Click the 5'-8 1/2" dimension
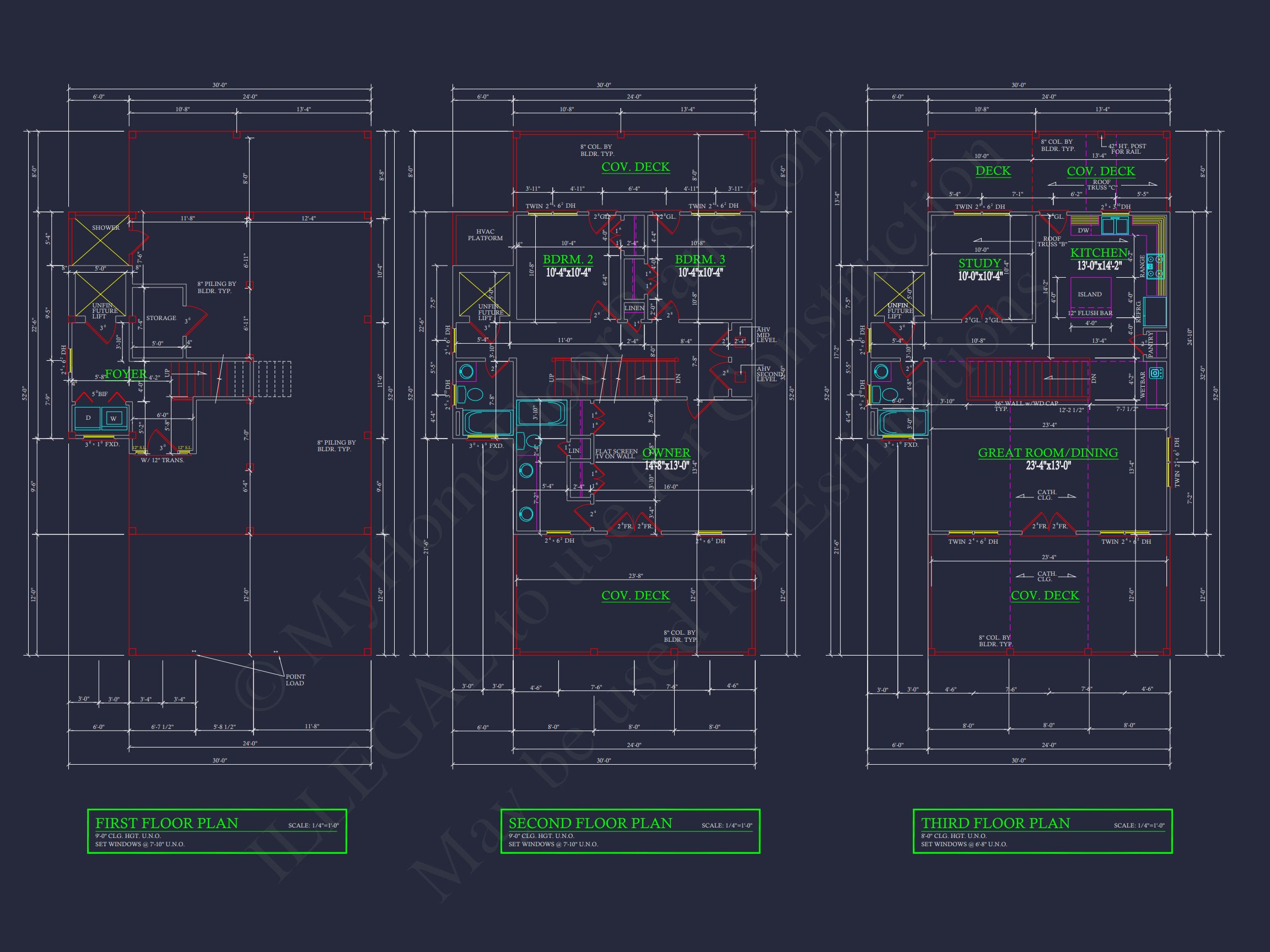 click(224, 727)
